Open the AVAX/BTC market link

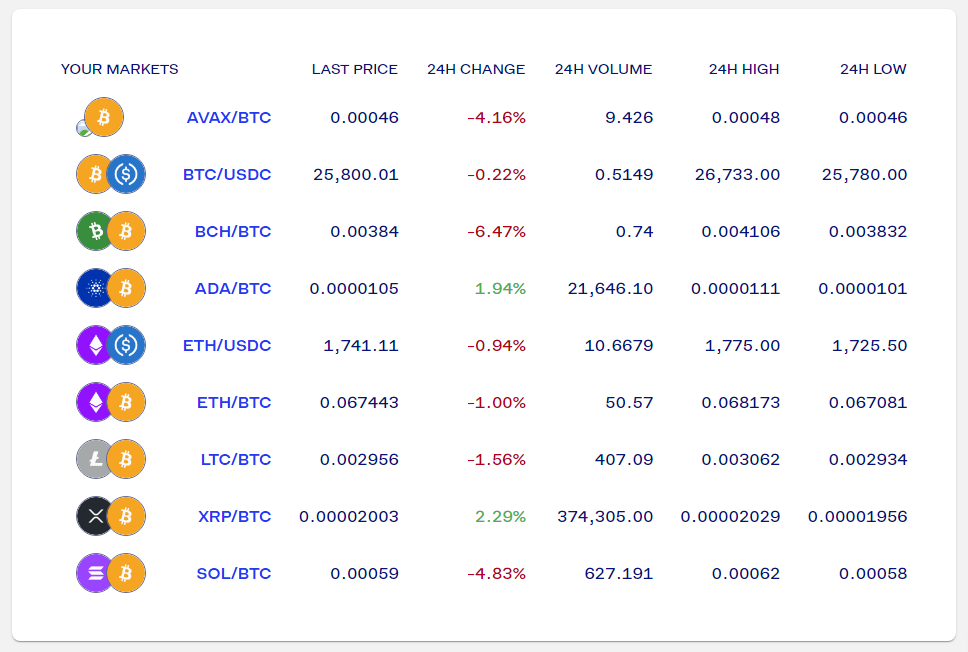pyautogui.click(x=229, y=117)
